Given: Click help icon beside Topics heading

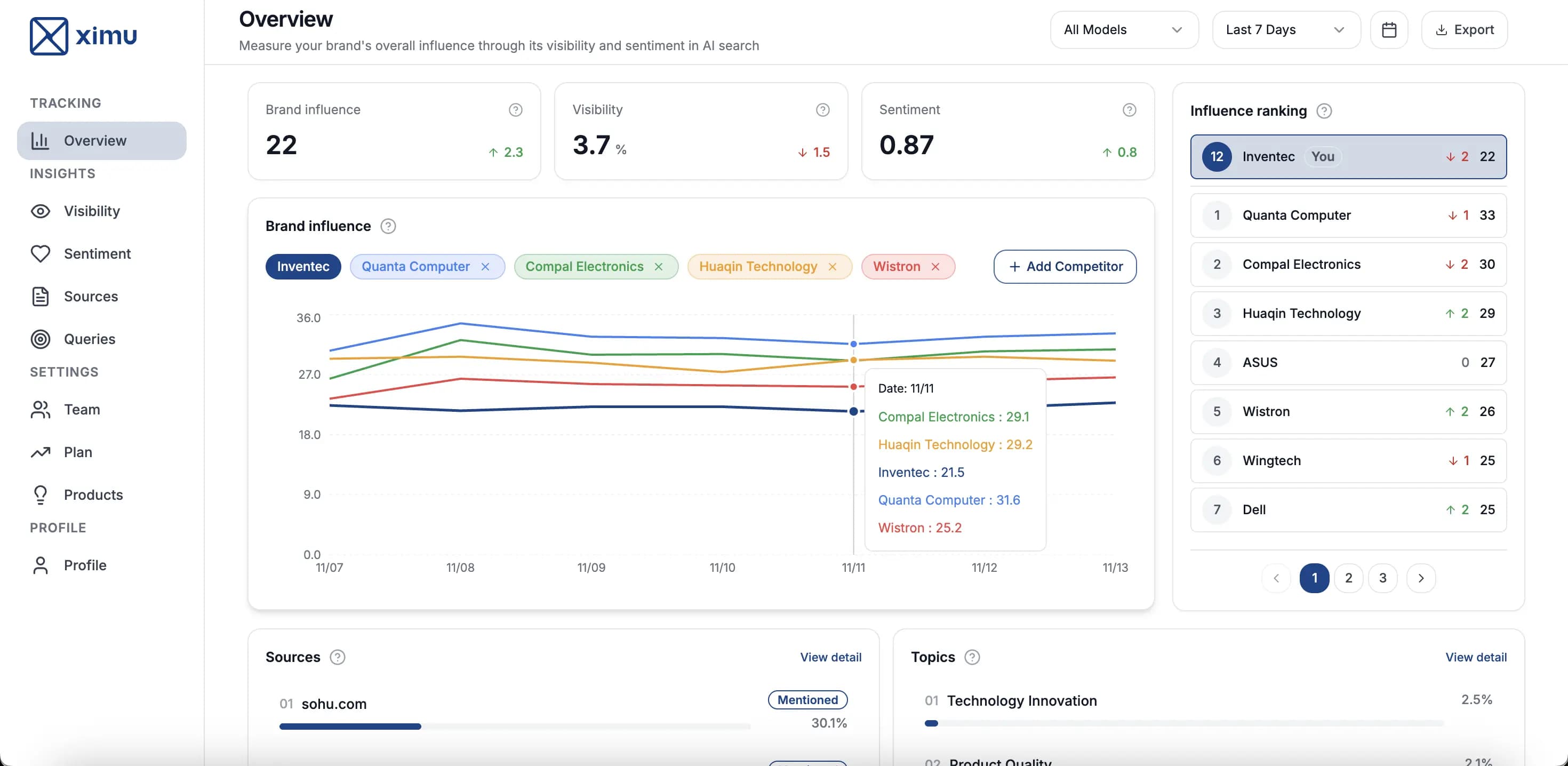Looking at the screenshot, I should [x=972, y=657].
